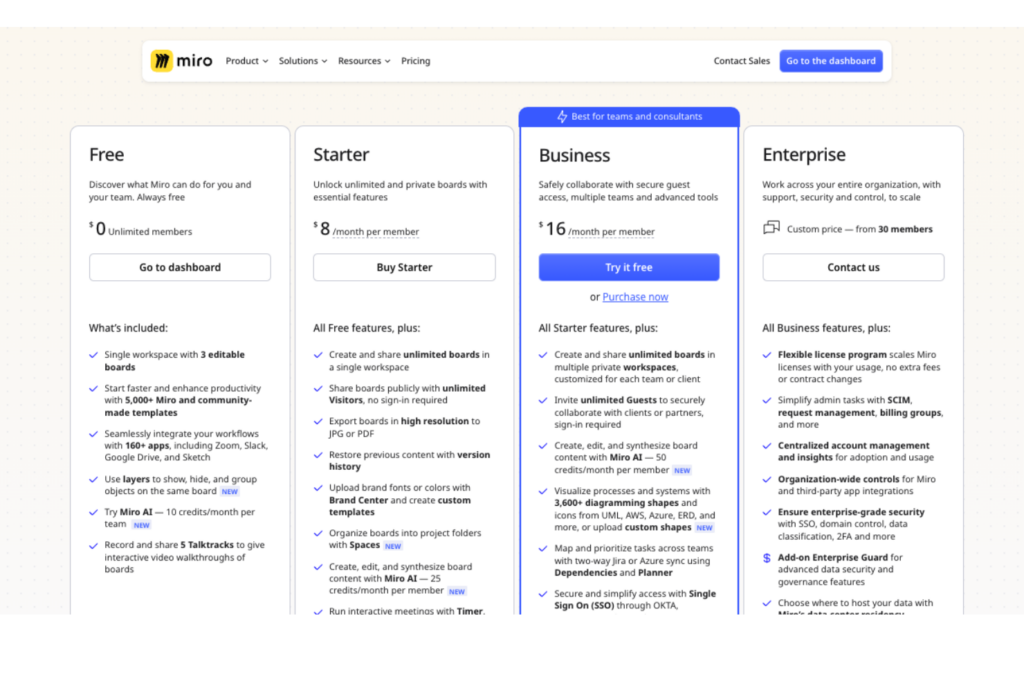Click checkmark next to 160+ apps feature
Image resolution: width=1024 pixels, height=683 pixels.
(93, 434)
